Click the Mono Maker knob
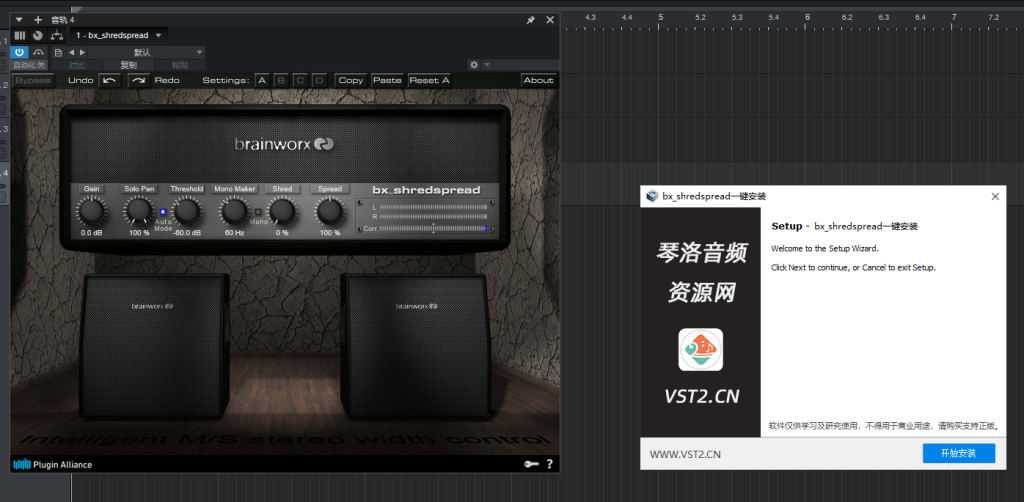This screenshot has height=502, width=1024. click(234, 211)
